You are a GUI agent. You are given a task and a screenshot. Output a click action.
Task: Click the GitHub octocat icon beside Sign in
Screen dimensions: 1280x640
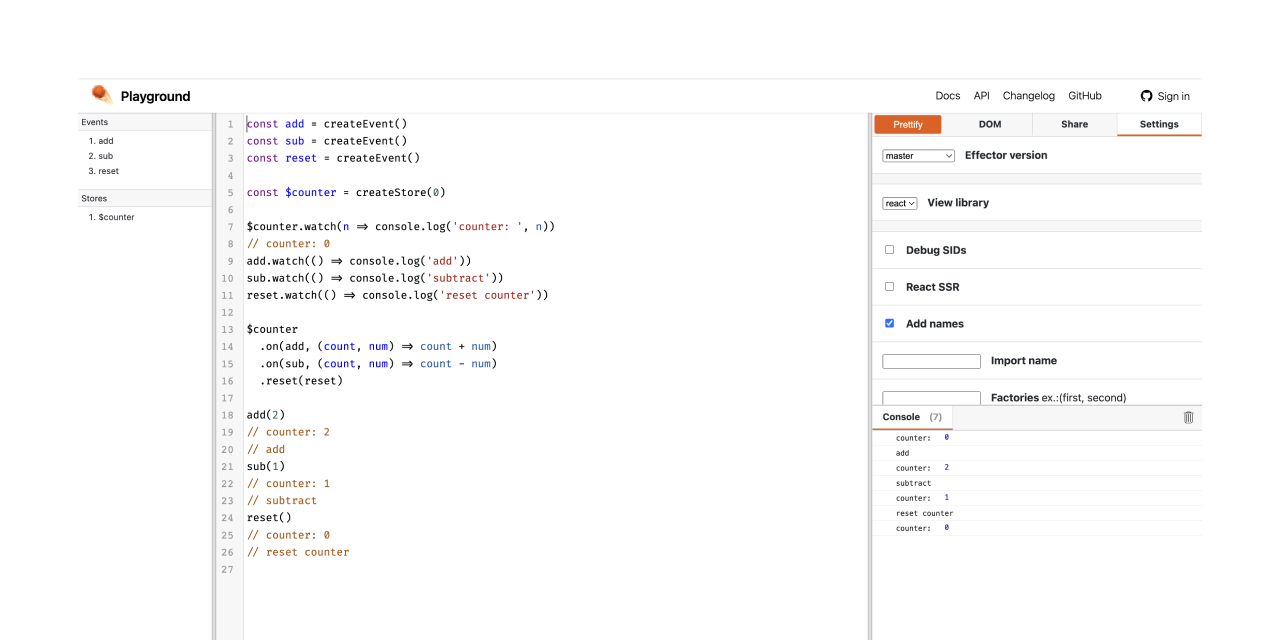(x=1146, y=95)
